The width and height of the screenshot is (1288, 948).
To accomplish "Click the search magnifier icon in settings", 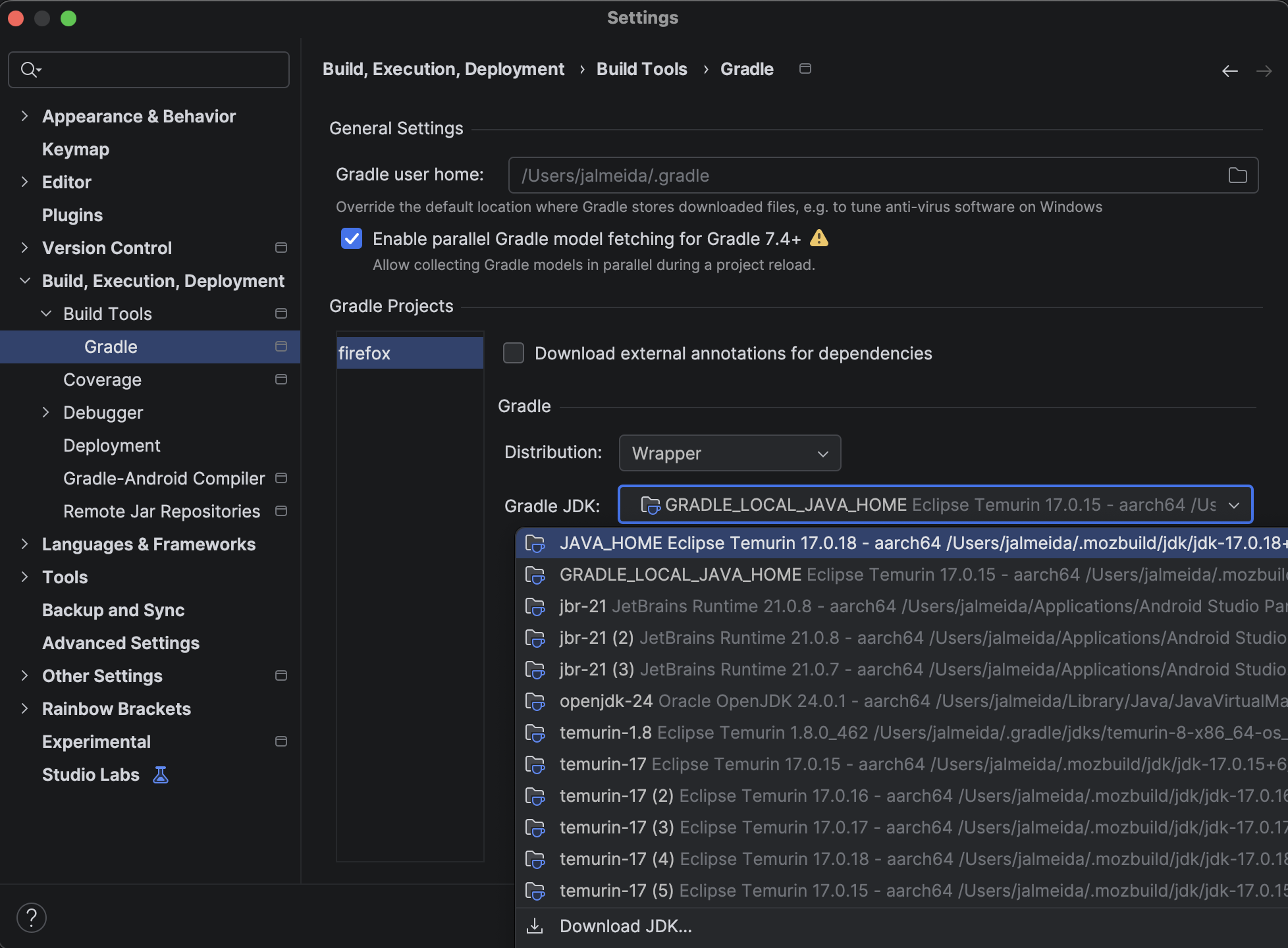I will pos(30,69).
